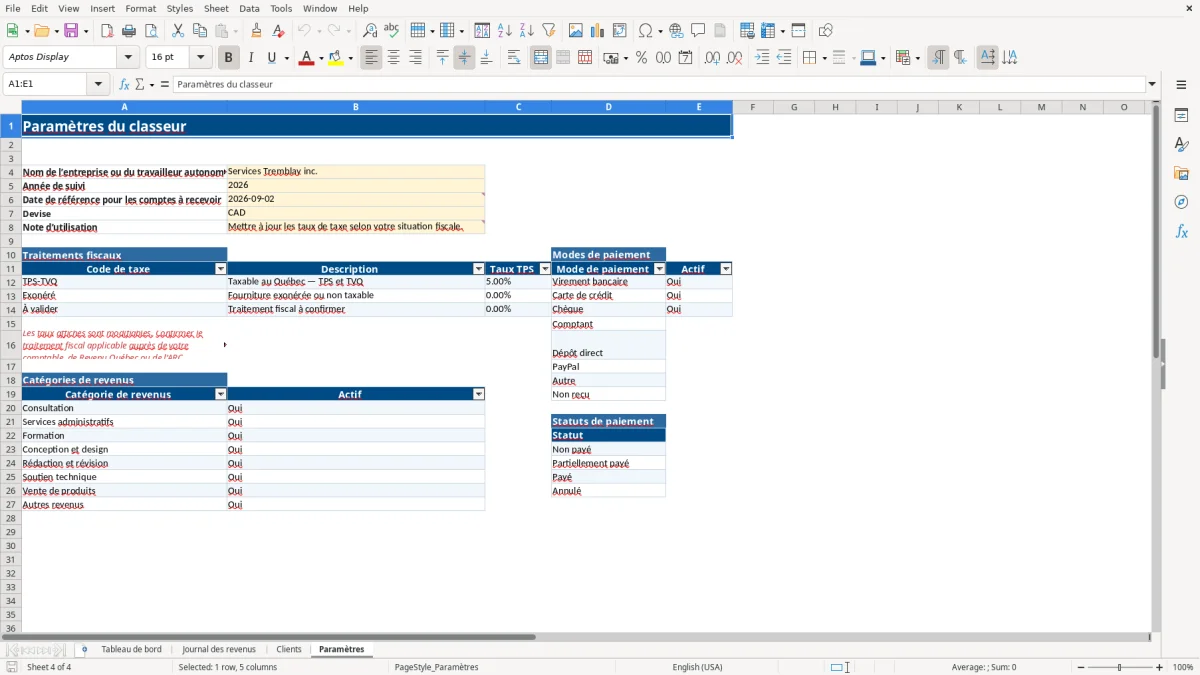Screen dimensions: 1200x675
Task: Switch to the Clients sheet tab
Action: pyautogui.click(x=289, y=650)
